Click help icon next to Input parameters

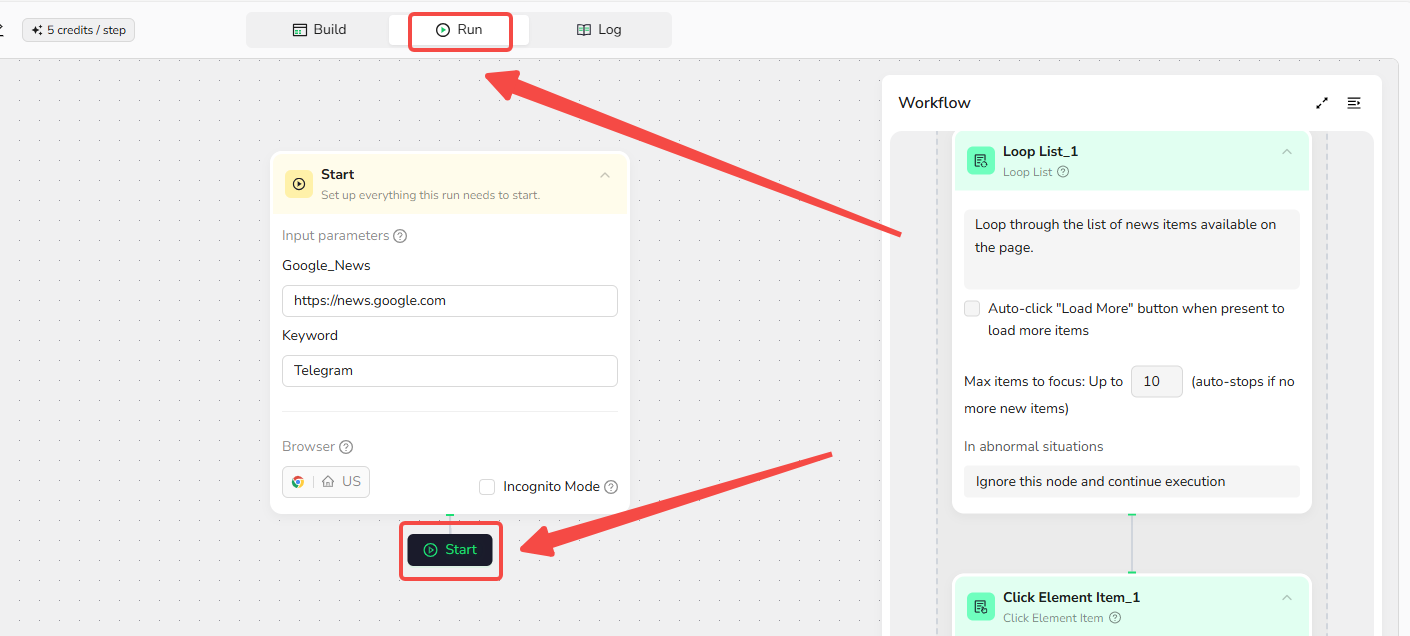click(x=400, y=236)
